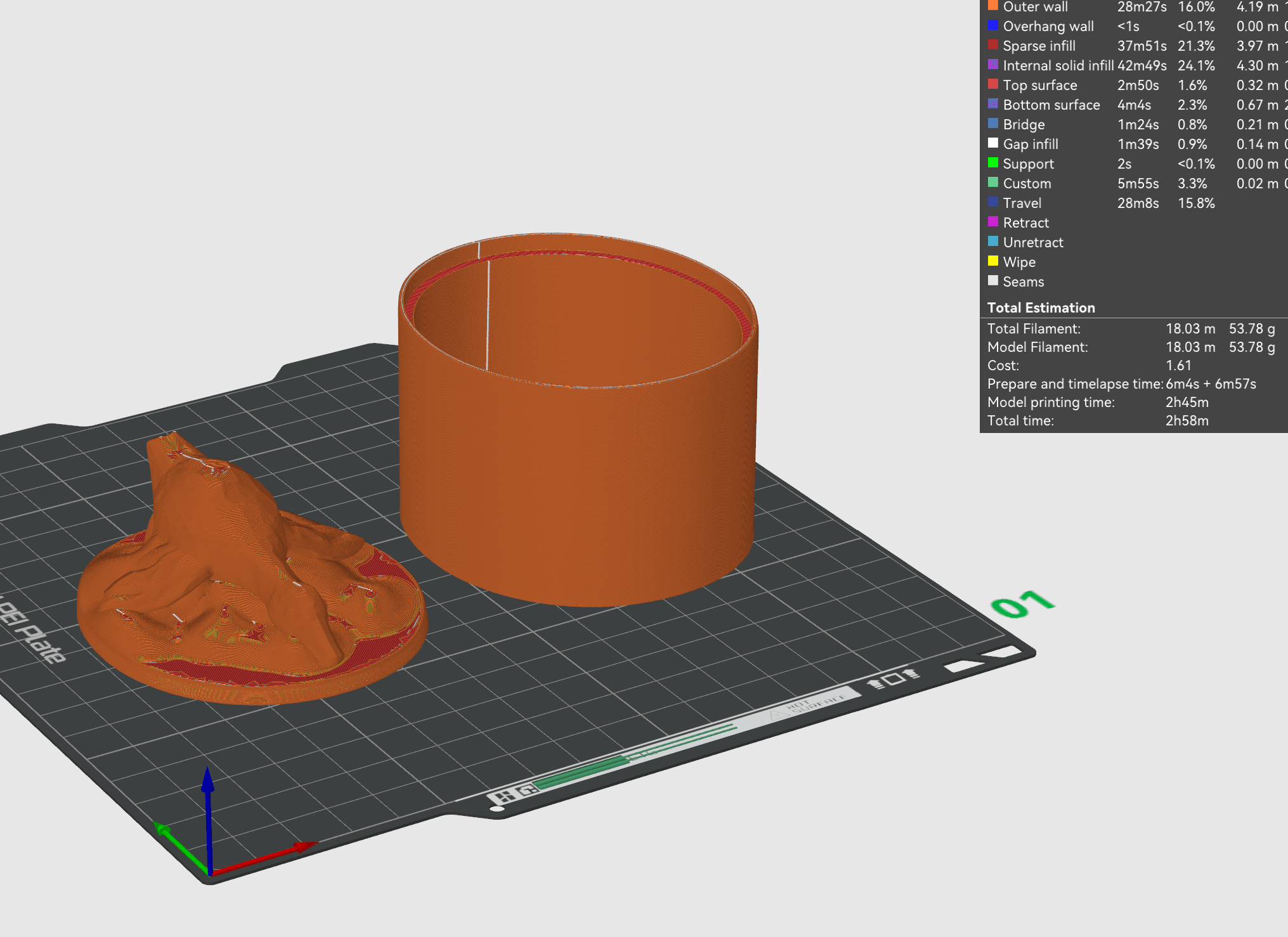
Task: Click the Support green swatch
Action: [993, 163]
